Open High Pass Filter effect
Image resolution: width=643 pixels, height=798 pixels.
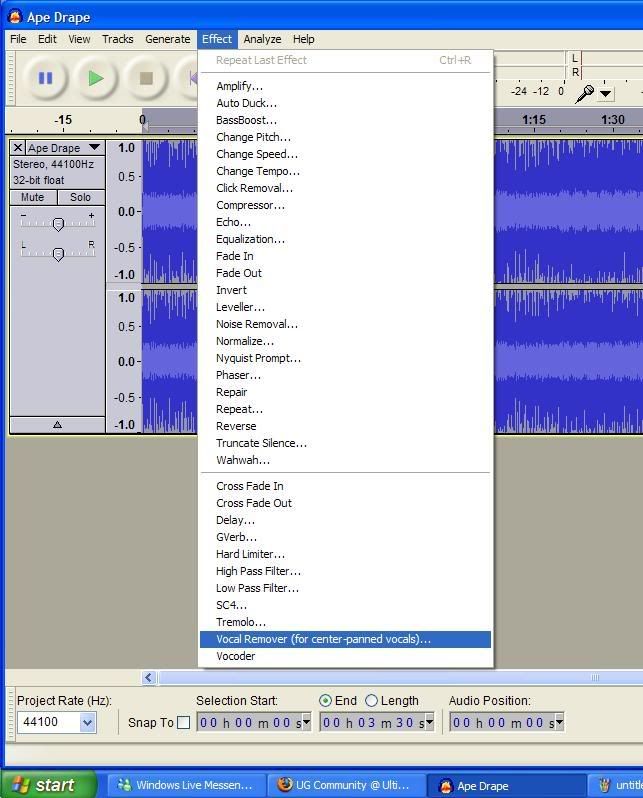point(345,571)
